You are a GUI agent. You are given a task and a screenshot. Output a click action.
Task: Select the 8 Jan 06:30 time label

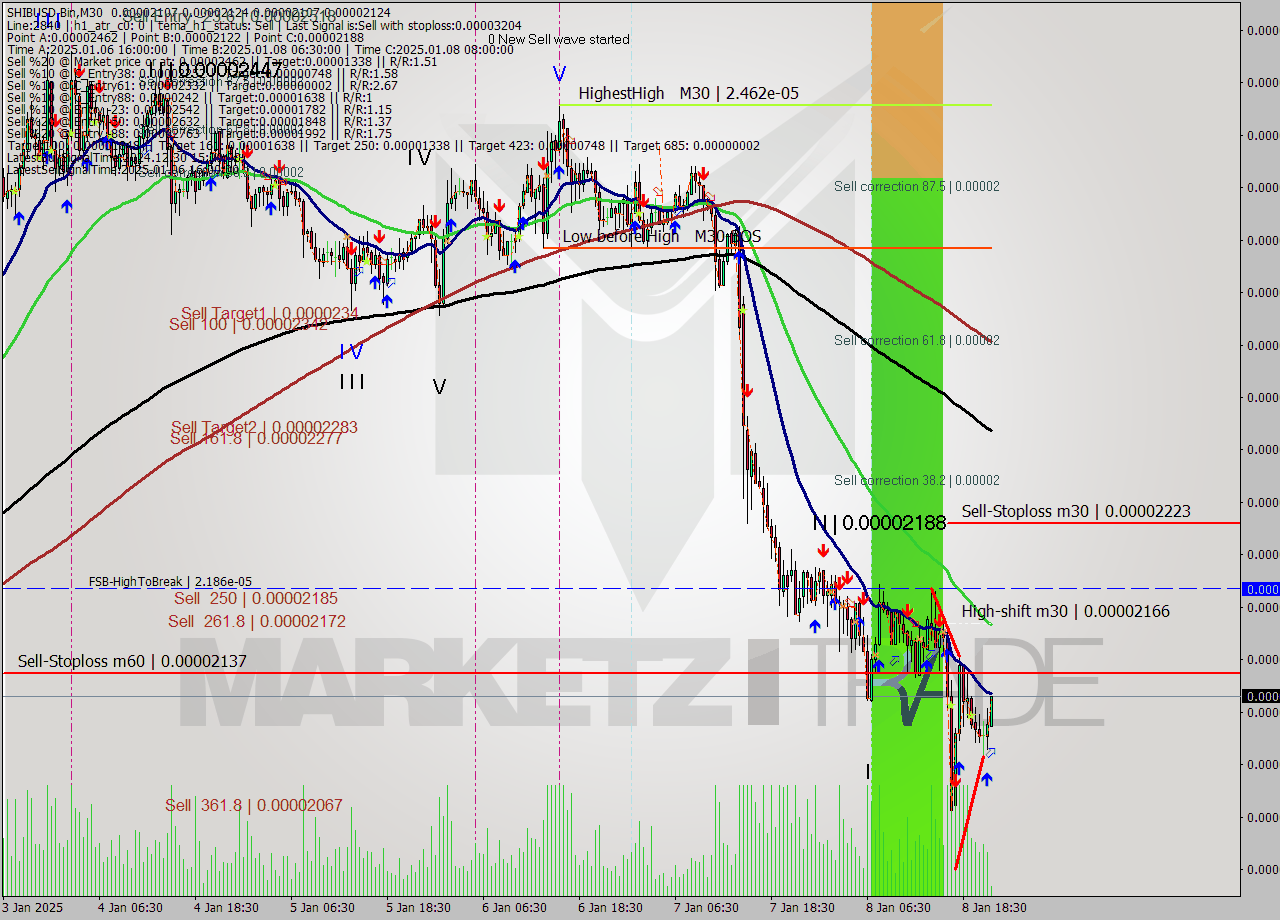[899, 907]
